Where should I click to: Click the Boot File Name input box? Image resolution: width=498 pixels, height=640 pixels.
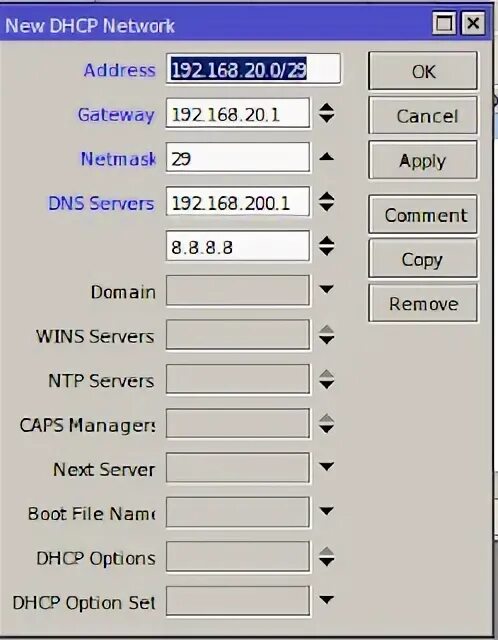tap(238, 513)
